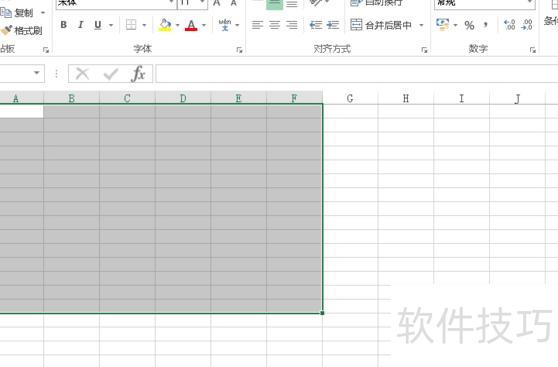
Task: Decrease font size with small A
Action: (233, 3)
